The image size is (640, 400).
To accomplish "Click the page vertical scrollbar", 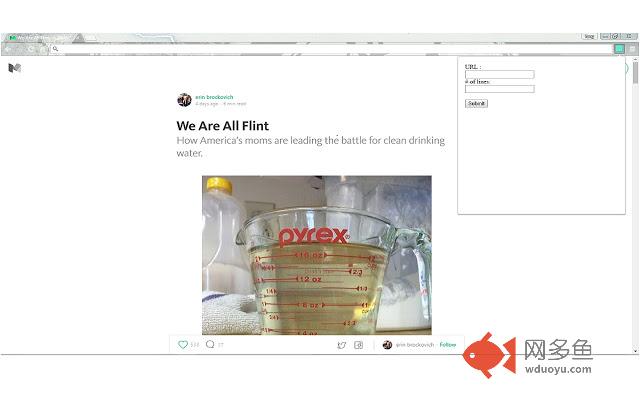I will [635, 200].
